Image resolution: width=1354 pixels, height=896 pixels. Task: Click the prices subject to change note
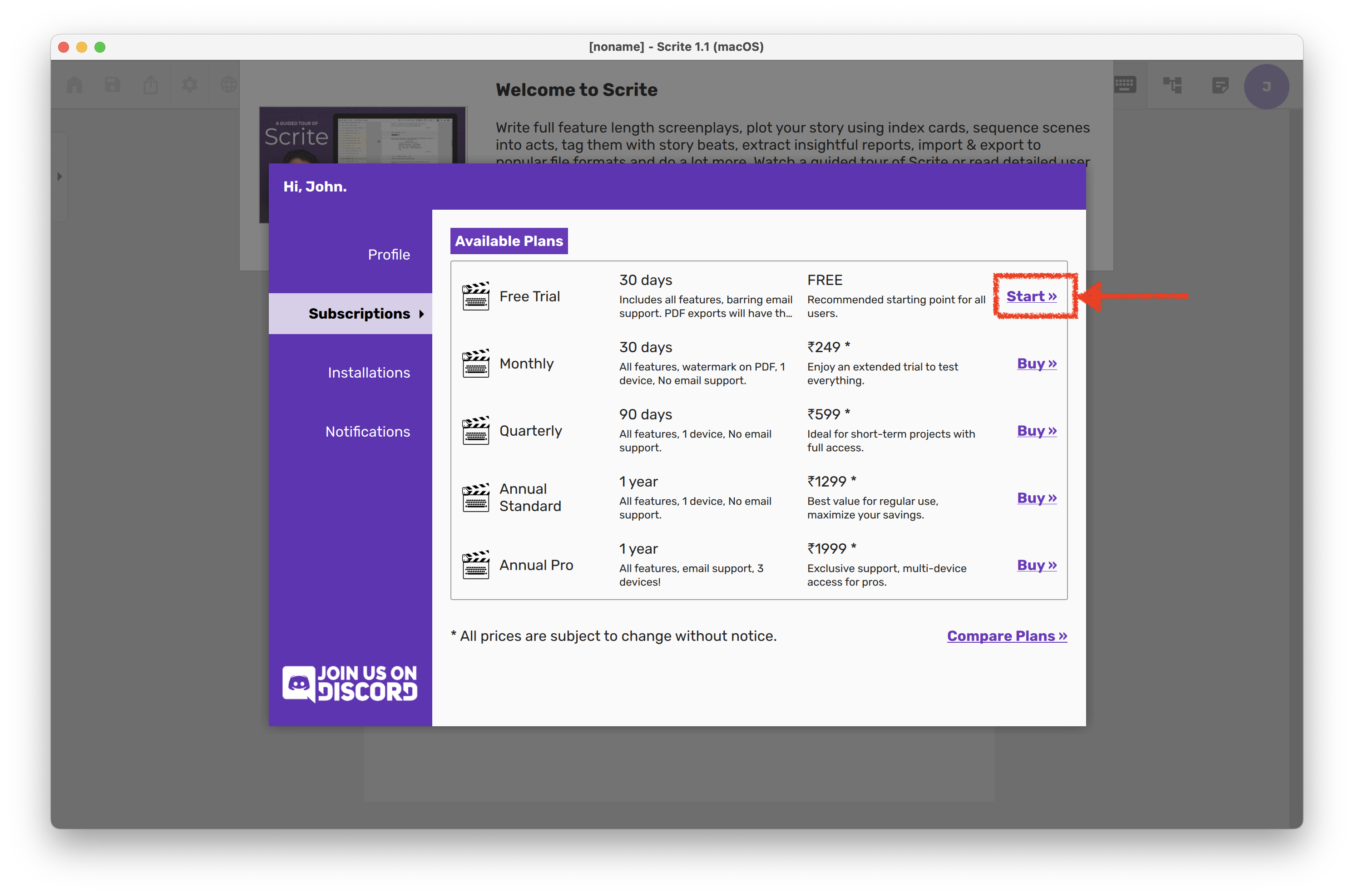(613, 636)
